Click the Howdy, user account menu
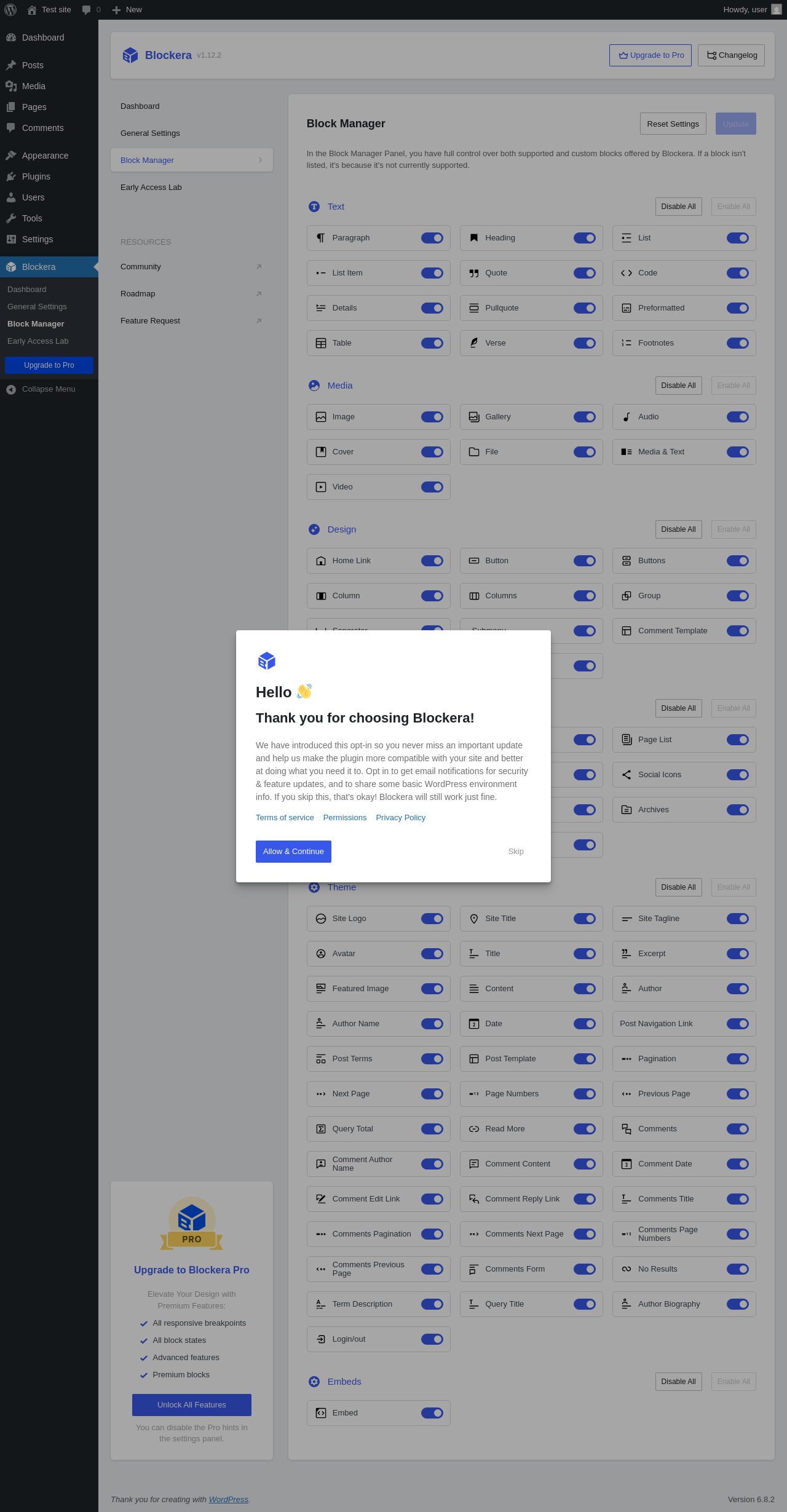Screen dimensions: 787x1512 pyautogui.click(x=753, y=10)
